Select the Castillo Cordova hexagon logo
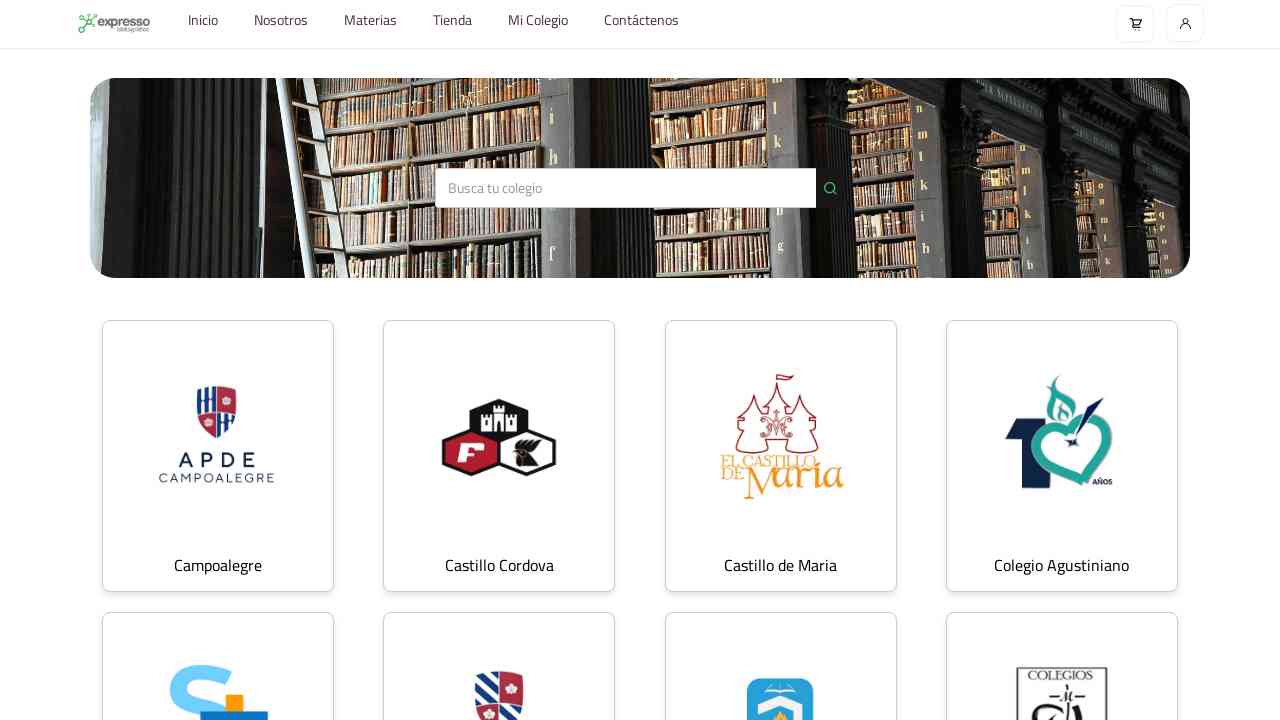 click(499, 437)
